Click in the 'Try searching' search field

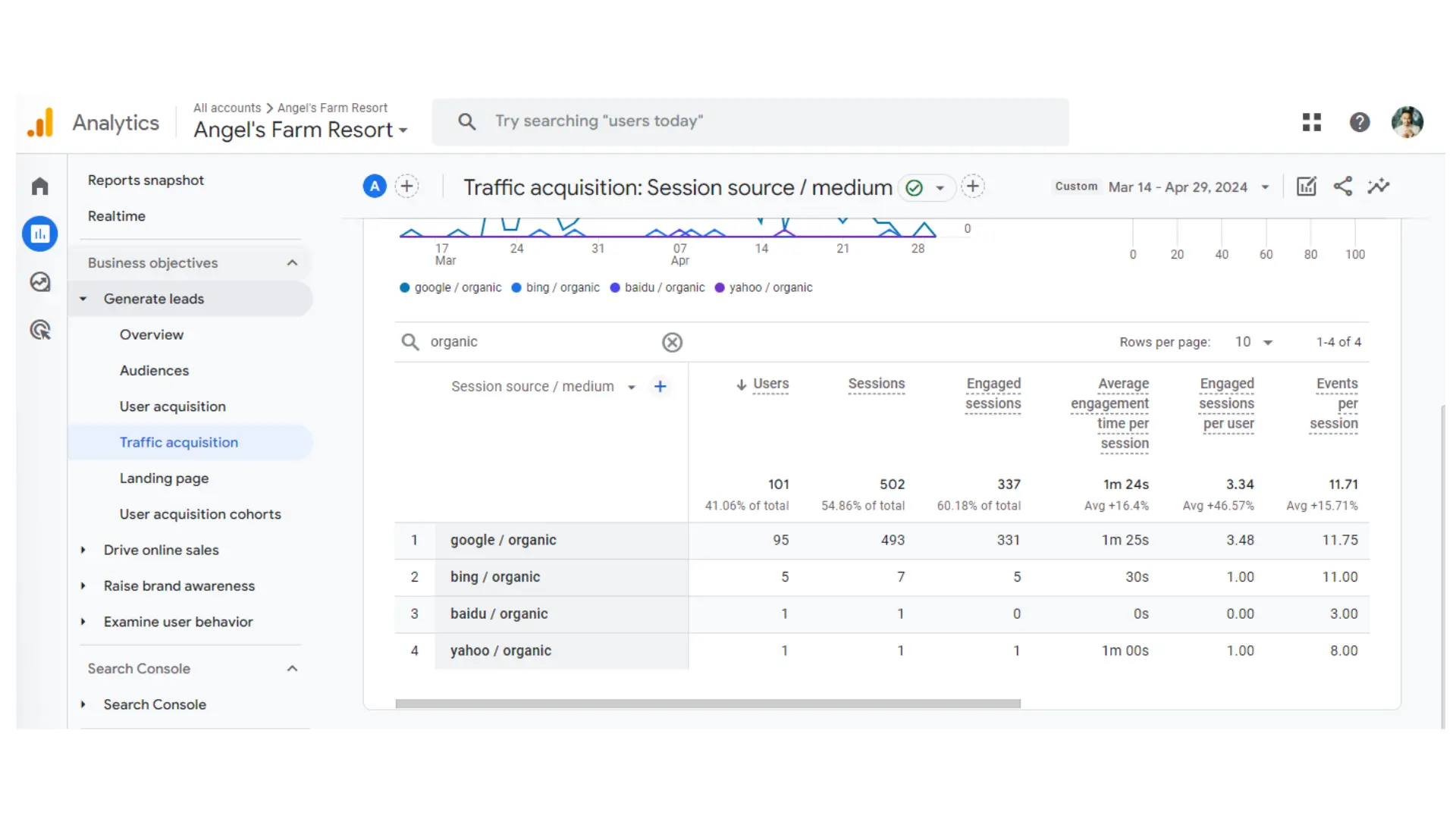[750, 121]
